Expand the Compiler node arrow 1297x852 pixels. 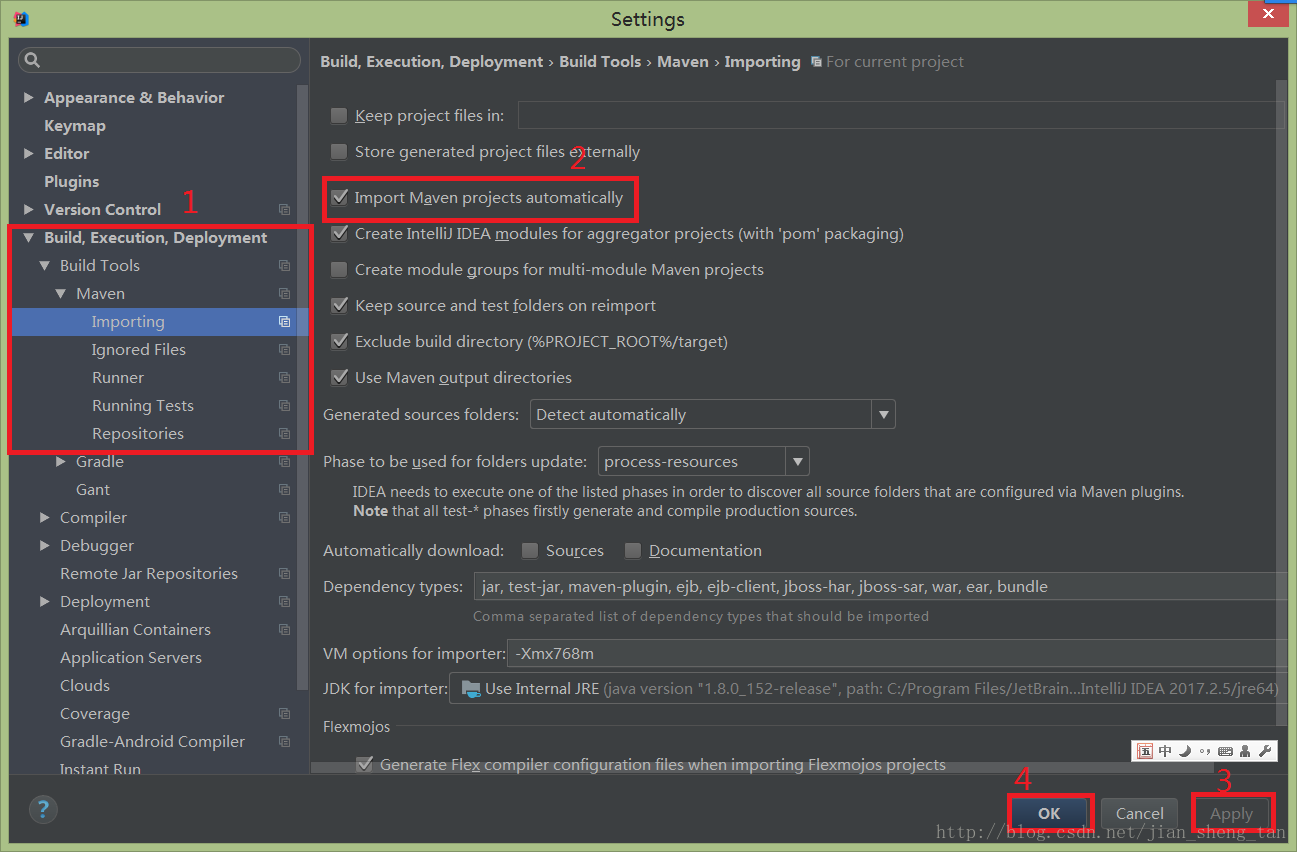[x=45, y=518]
